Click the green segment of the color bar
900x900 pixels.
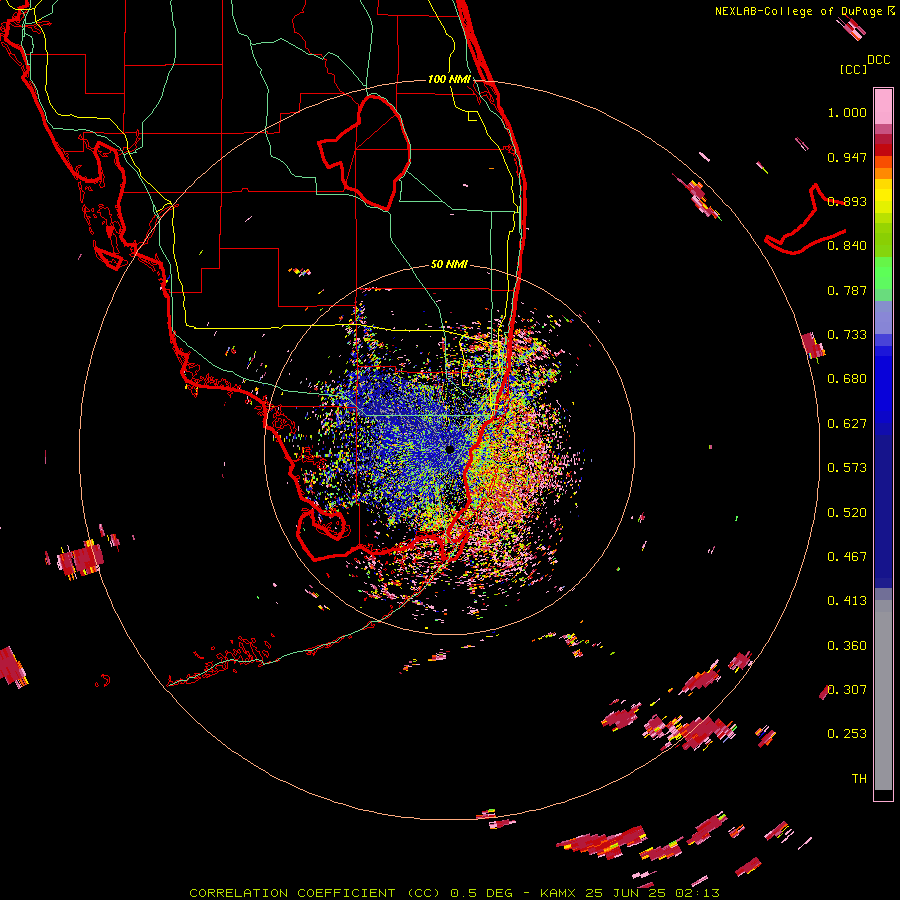tap(883, 273)
